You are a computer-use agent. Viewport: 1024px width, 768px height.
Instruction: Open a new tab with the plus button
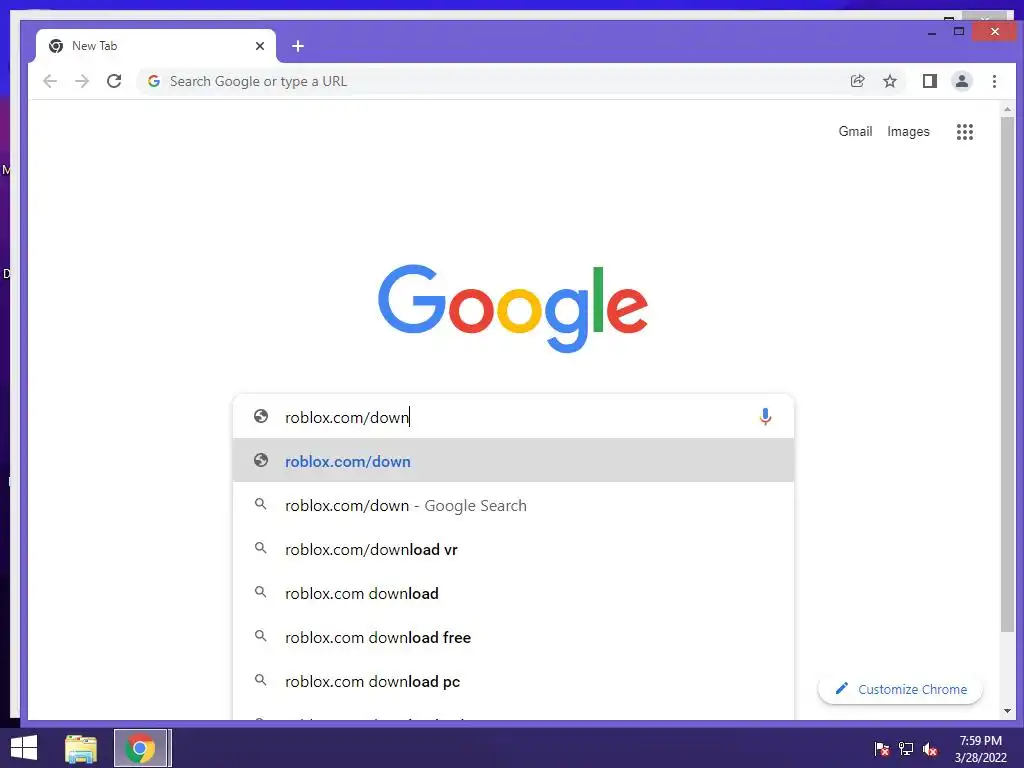(x=298, y=46)
